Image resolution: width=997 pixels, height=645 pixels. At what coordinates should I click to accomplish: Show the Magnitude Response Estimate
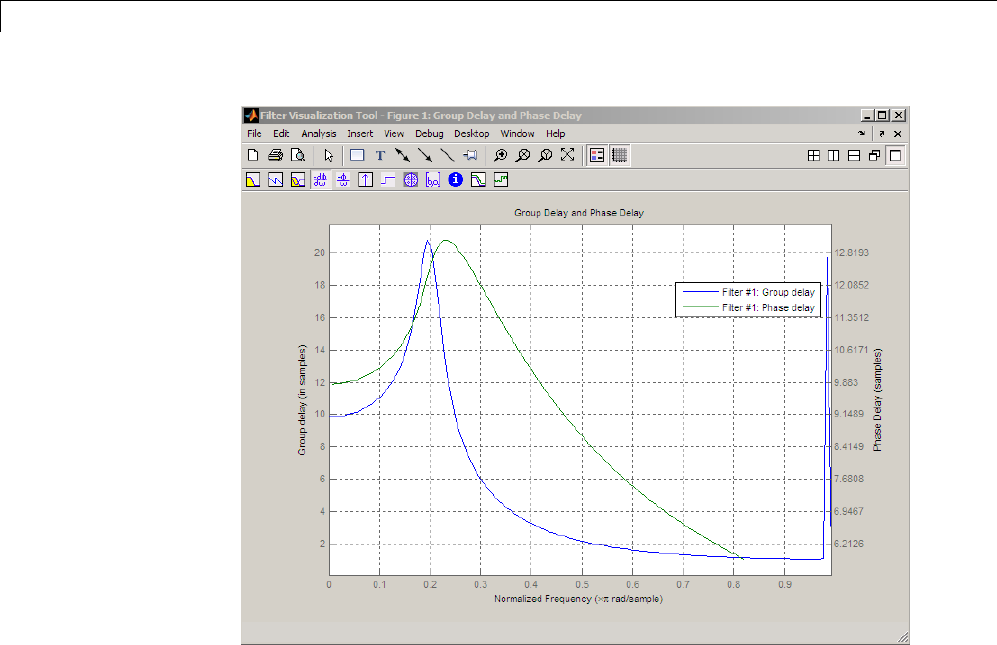[478, 180]
